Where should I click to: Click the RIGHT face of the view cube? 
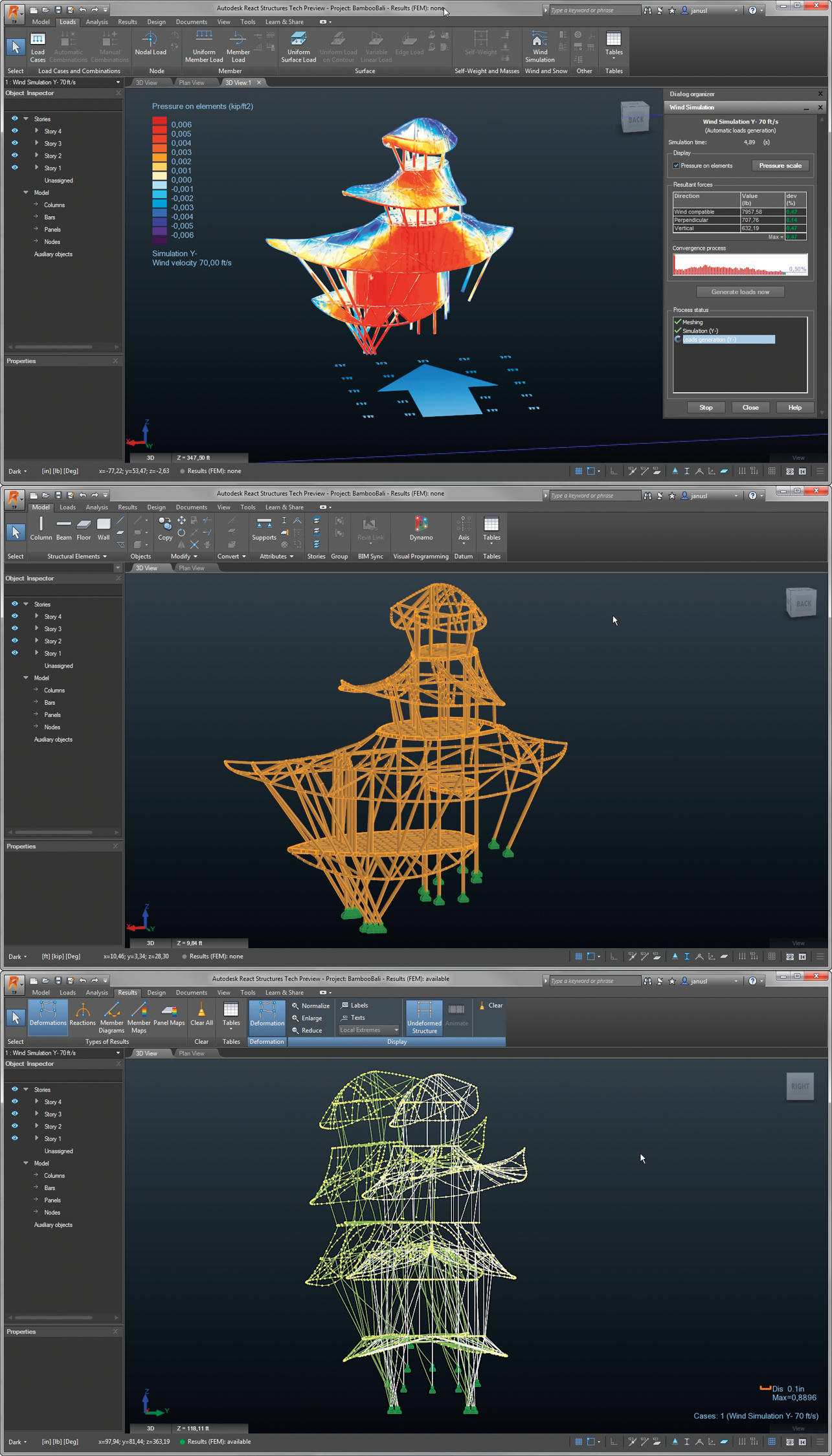click(x=800, y=1086)
